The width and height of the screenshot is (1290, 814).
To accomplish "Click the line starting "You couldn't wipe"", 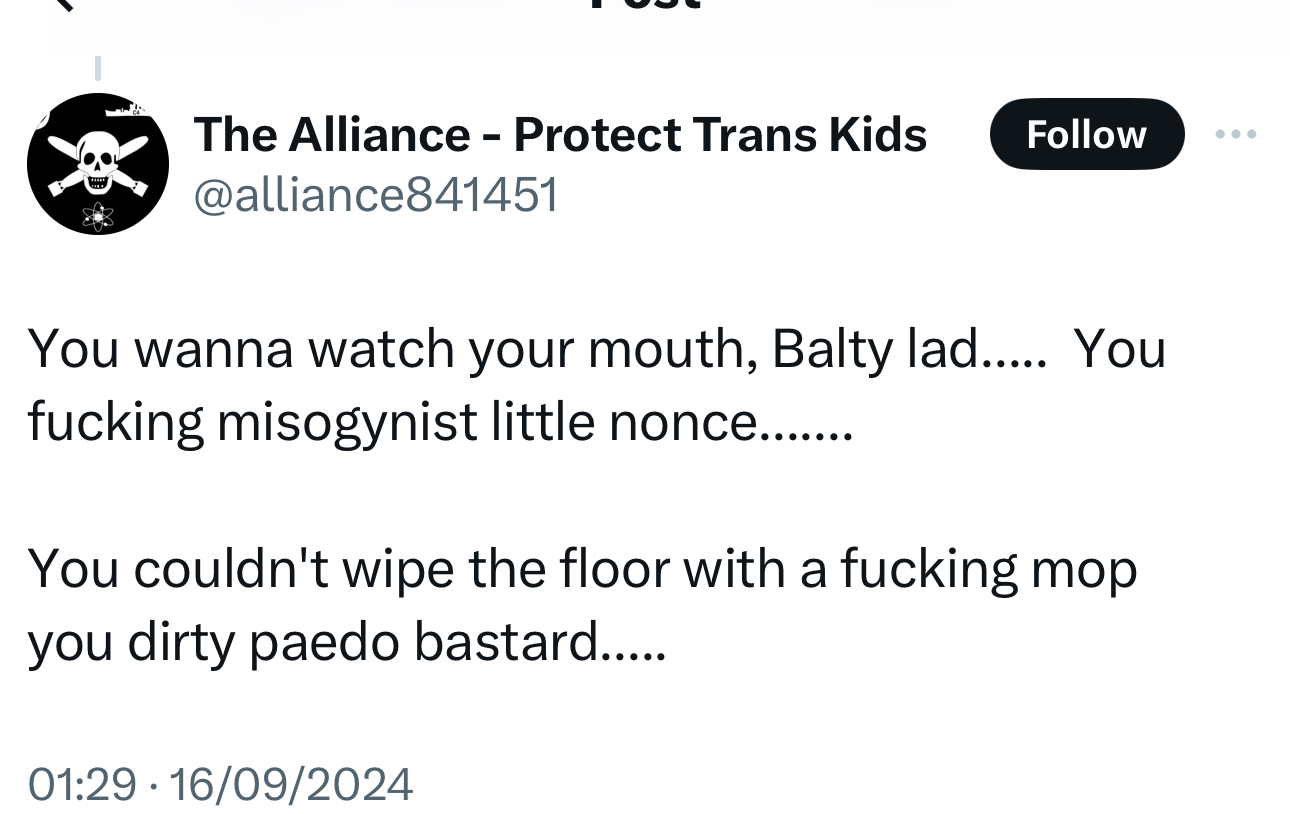I will (x=582, y=568).
